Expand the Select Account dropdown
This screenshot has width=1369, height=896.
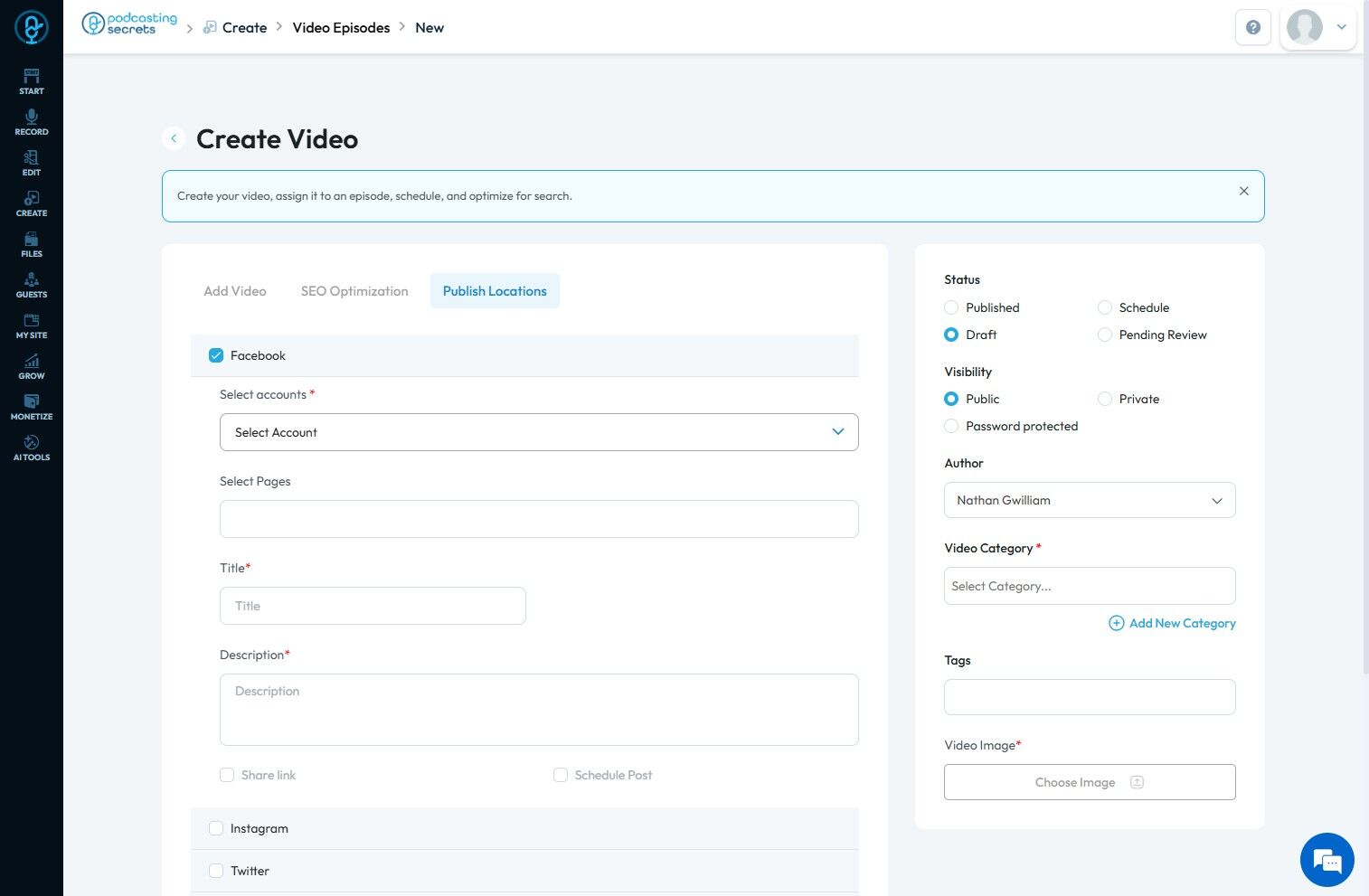click(539, 432)
